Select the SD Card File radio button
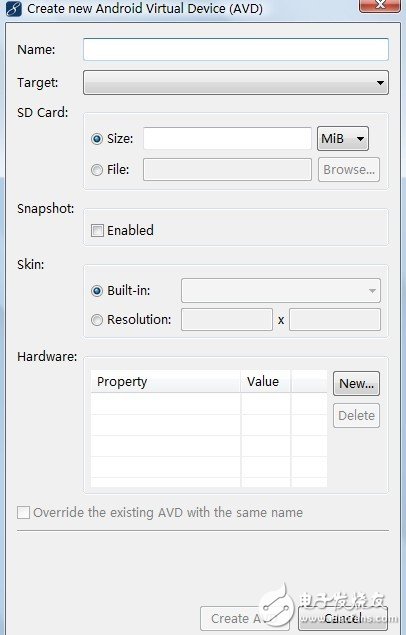The height and width of the screenshot is (635, 406). (x=97, y=170)
